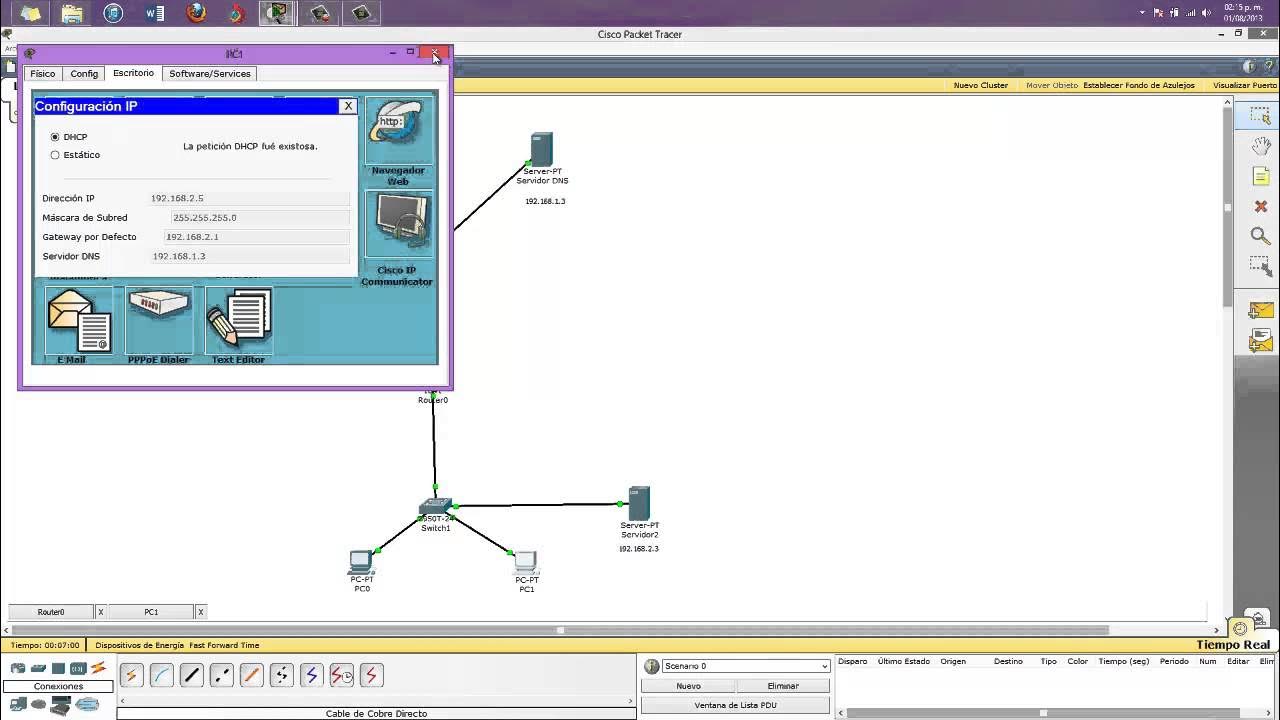Choose the Place Note tool
The height and width of the screenshot is (720, 1280).
tap(1260, 176)
